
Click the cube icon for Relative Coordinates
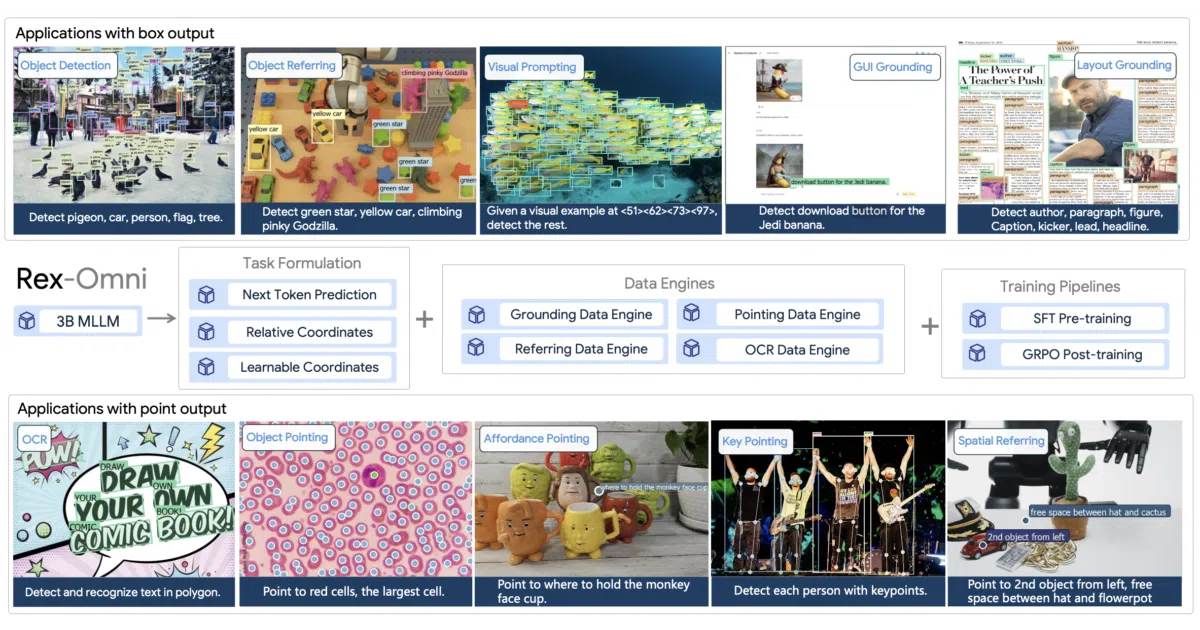[207, 332]
